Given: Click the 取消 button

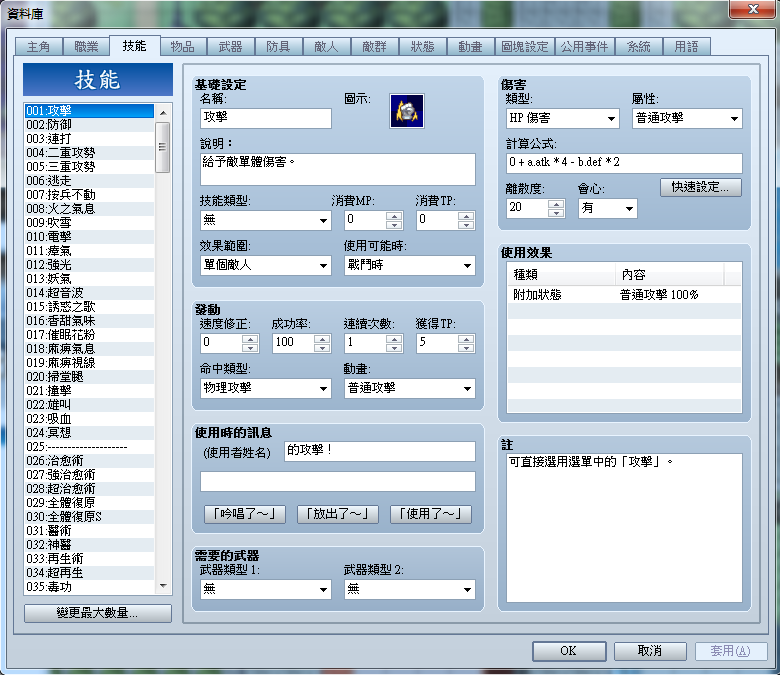Looking at the screenshot, I should click(x=650, y=651).
